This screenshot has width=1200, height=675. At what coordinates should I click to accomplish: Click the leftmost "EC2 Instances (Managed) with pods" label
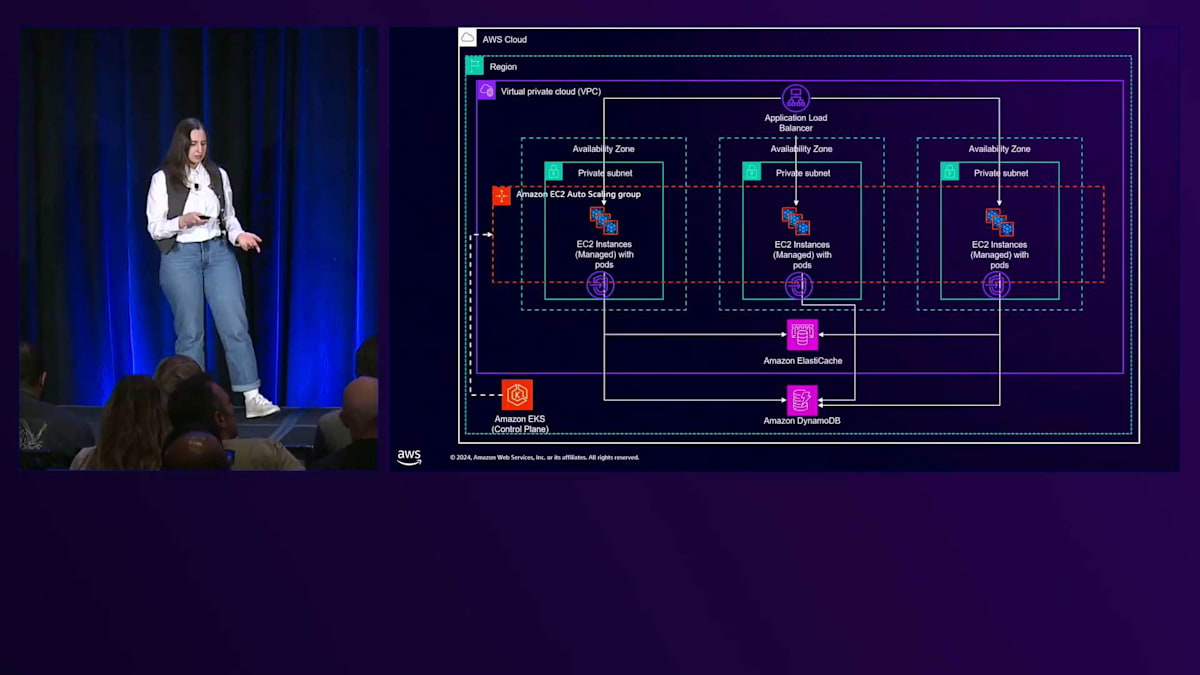604,255
